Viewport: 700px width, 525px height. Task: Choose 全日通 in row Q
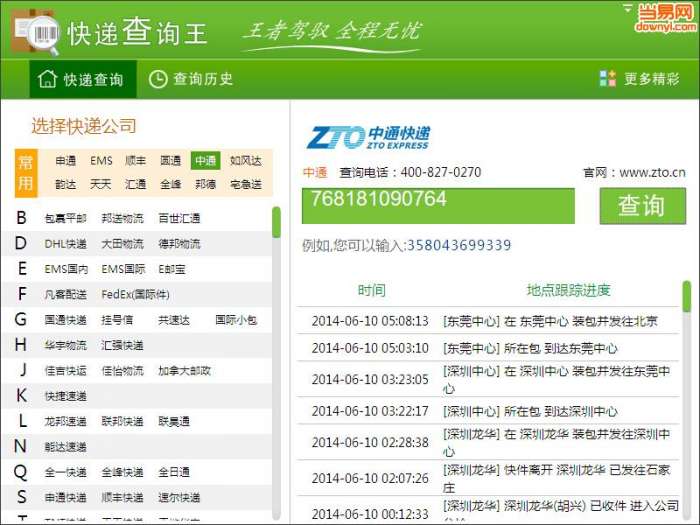(x=174, y=472)
